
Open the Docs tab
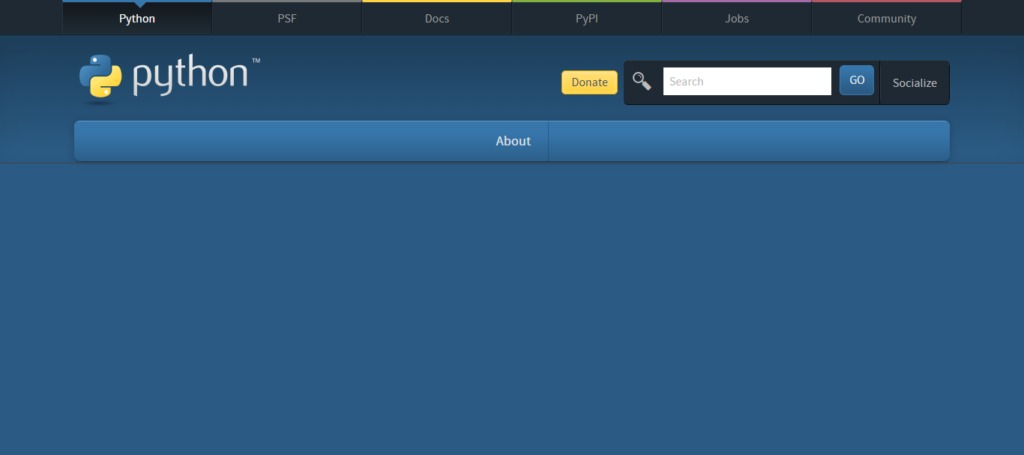tap(437, 18)
